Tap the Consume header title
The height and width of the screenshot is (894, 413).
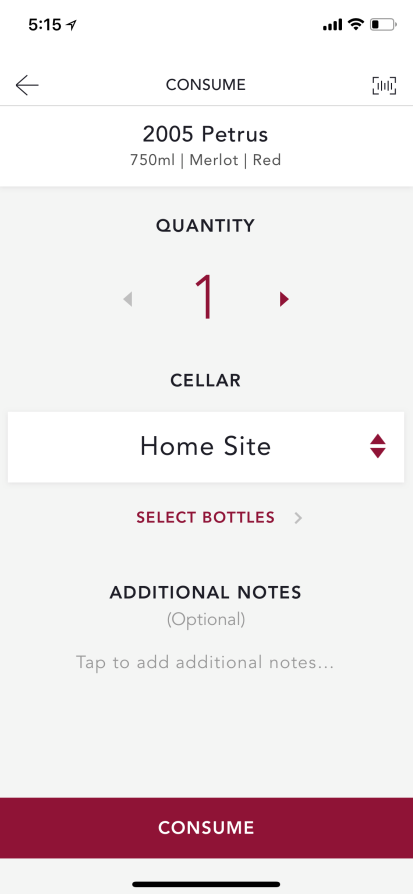pos(206,85)
